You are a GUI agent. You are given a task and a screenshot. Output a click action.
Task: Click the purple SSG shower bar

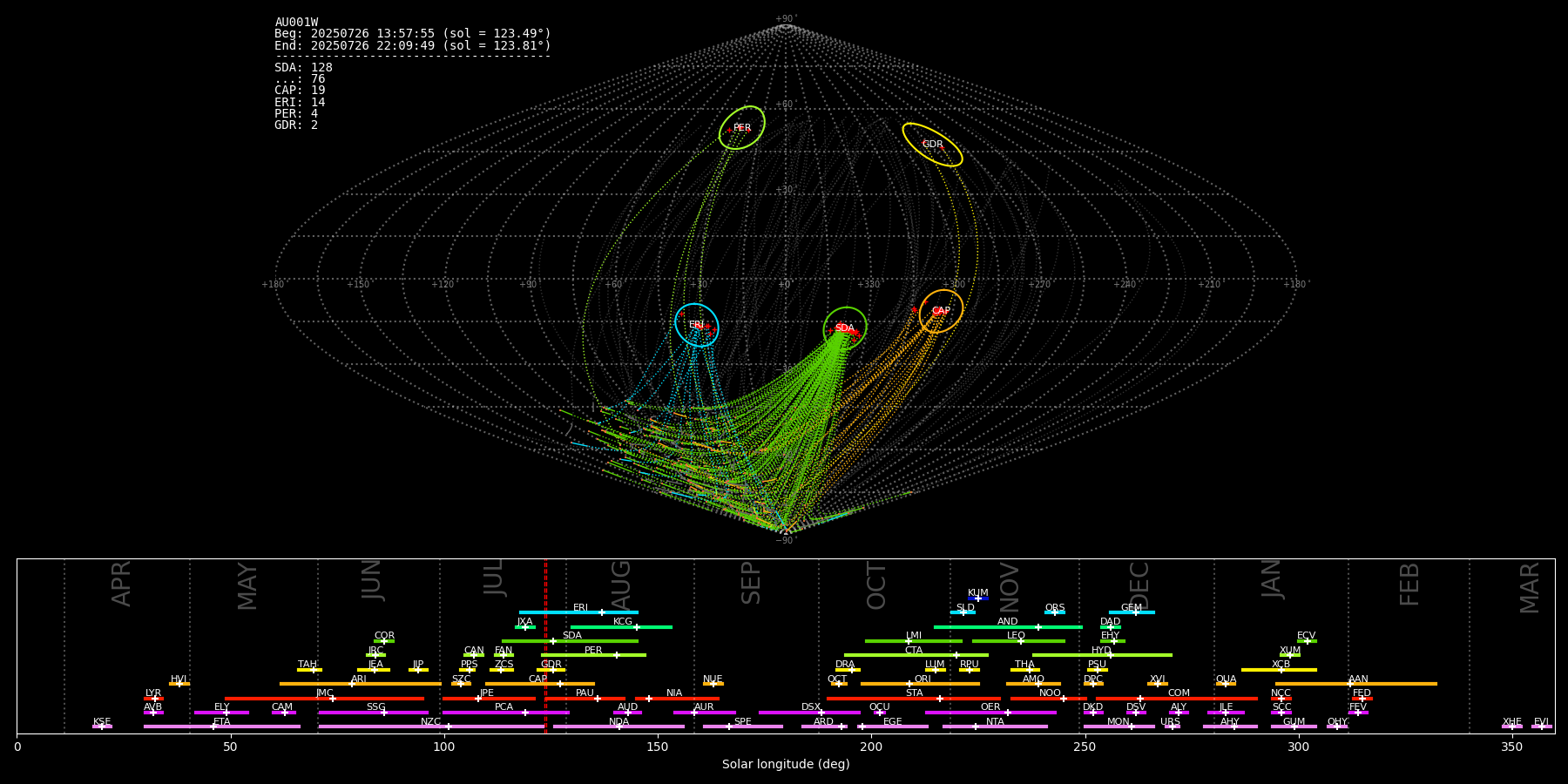pyautogui.click(x=374, y=713)
